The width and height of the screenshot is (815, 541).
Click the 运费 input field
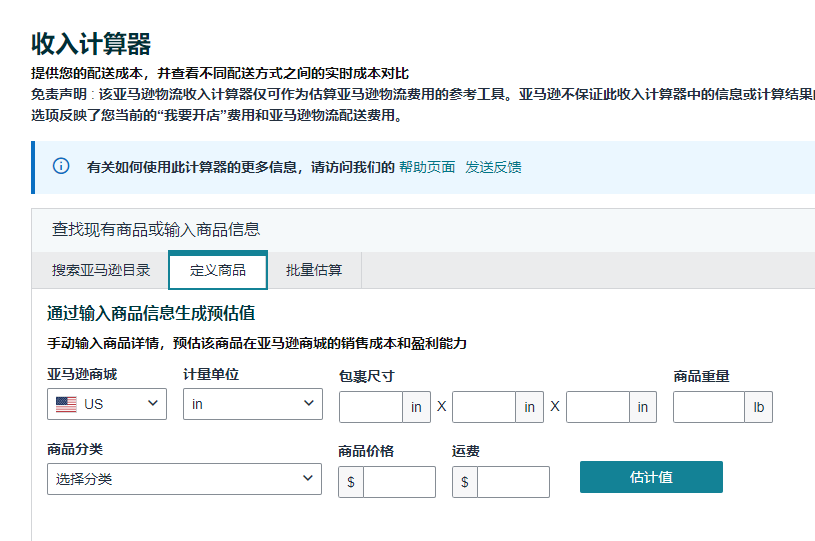point(513,482)
